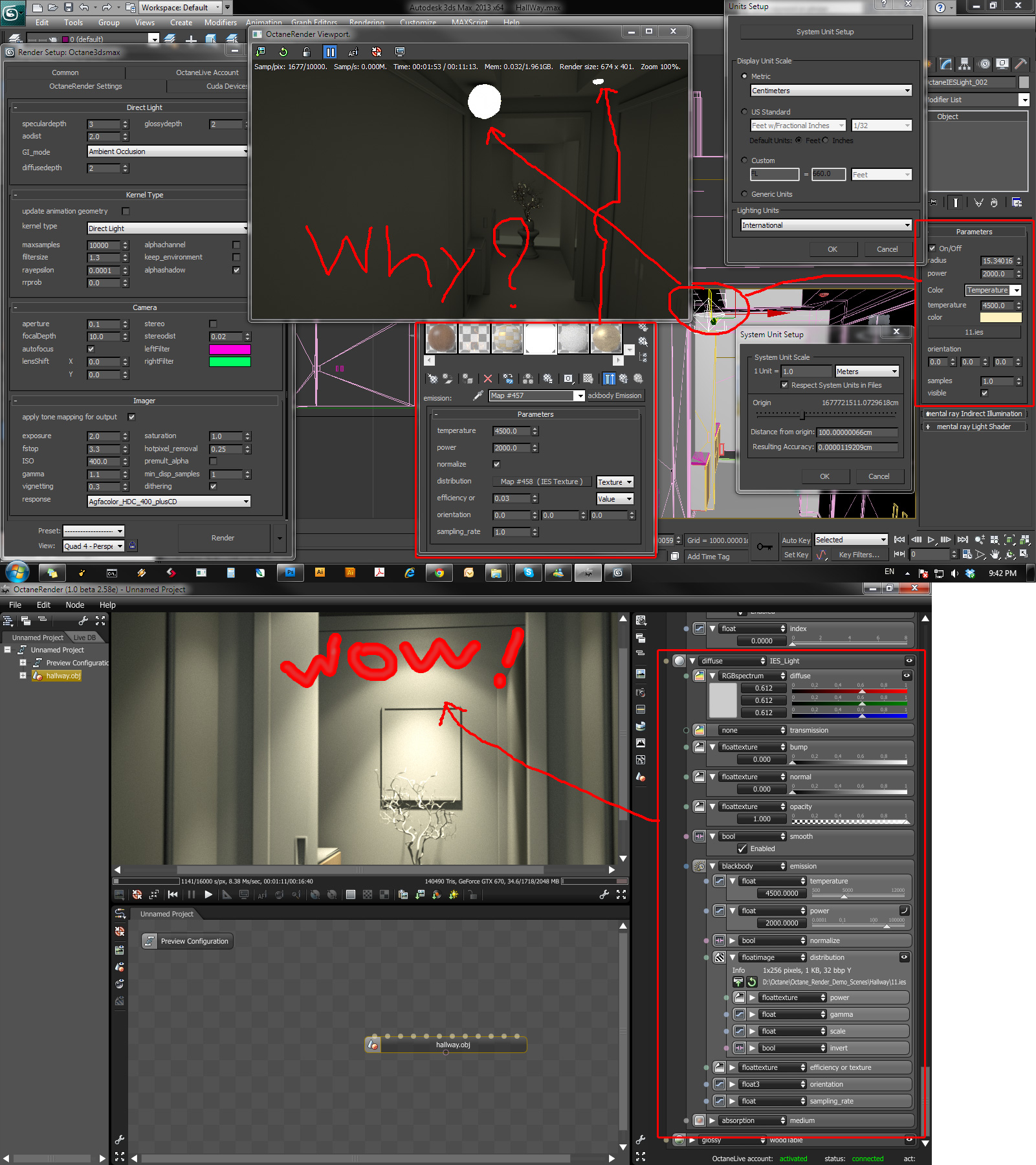Click the Auto Key button
1036x1165 pixels.
point(796,540)
